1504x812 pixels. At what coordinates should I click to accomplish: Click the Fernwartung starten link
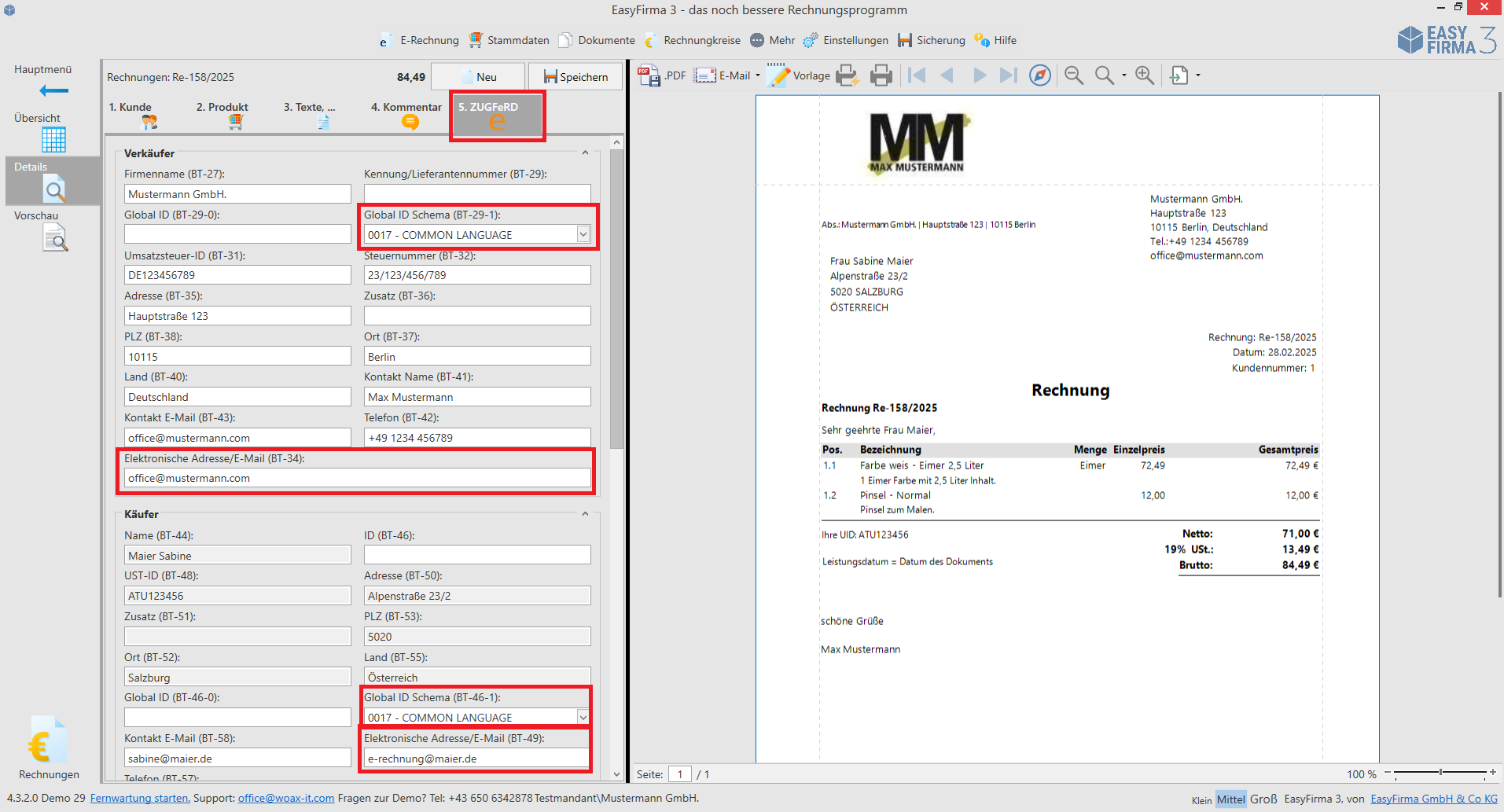coord(140,798)
